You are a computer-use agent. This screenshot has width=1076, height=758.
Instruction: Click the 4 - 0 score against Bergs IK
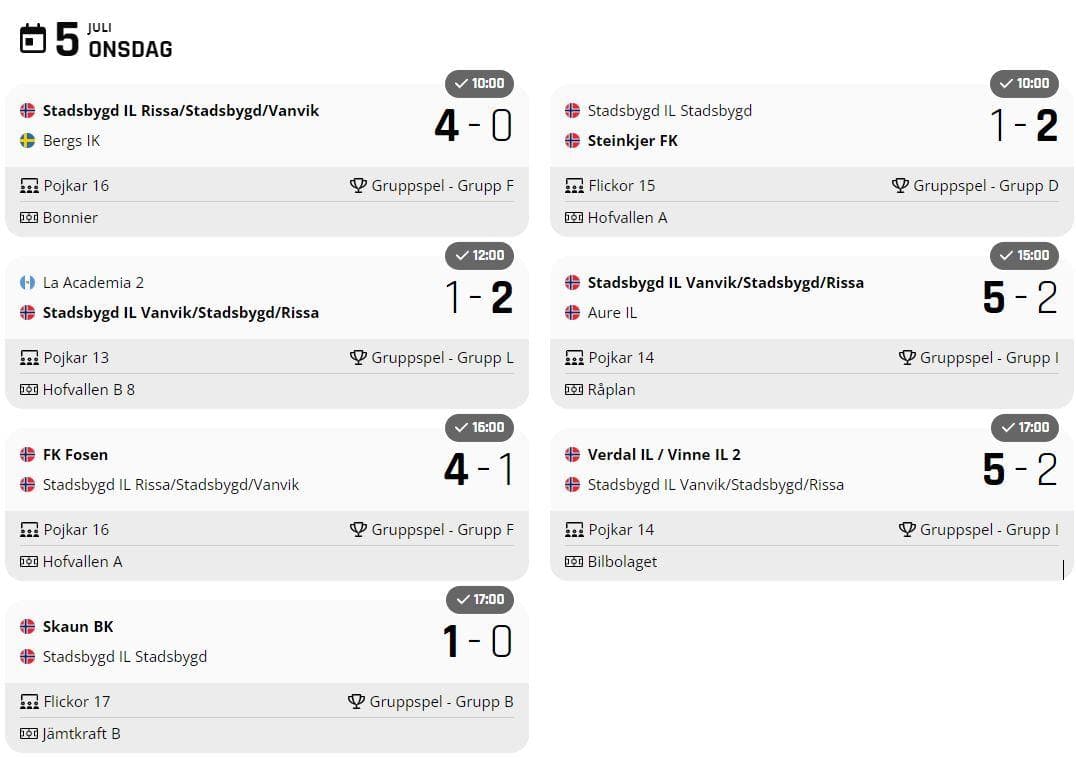pos(473,126)
